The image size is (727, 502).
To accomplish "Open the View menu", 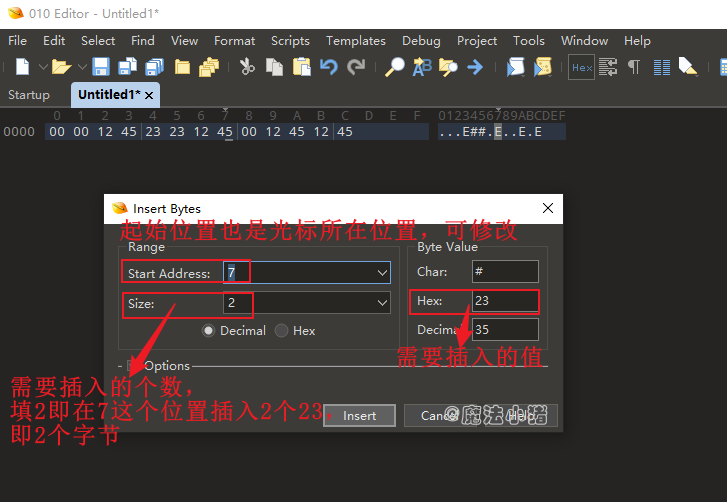I will click(x=184, y=41).
